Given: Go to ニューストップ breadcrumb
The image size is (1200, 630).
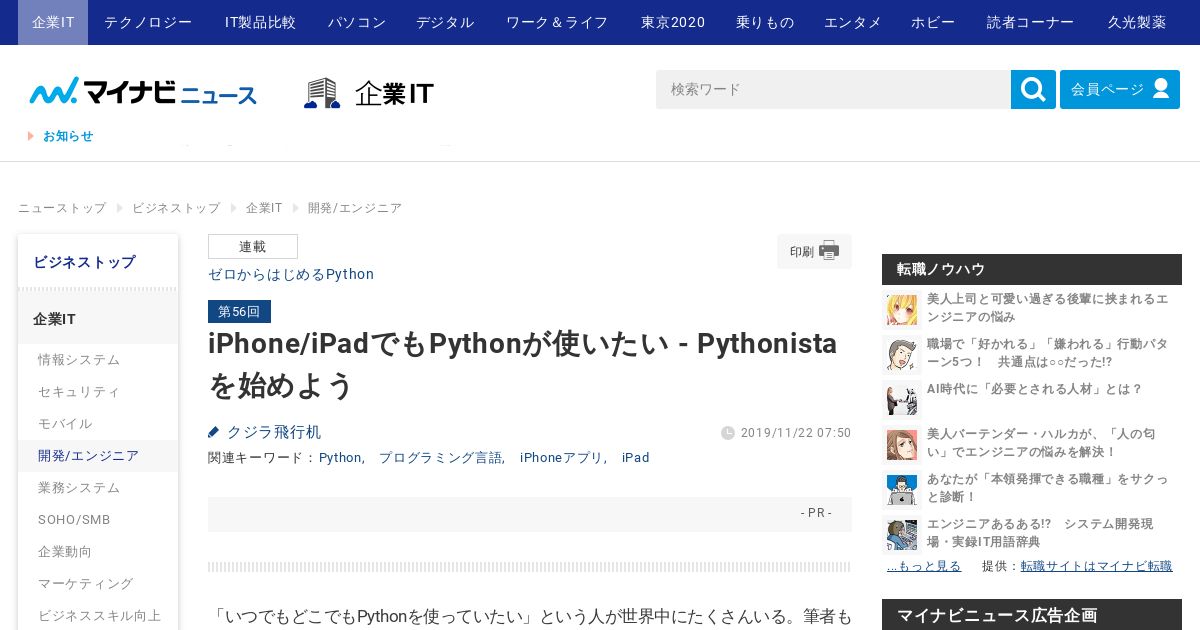Looking at the screenshot, I should coord(62,208).
